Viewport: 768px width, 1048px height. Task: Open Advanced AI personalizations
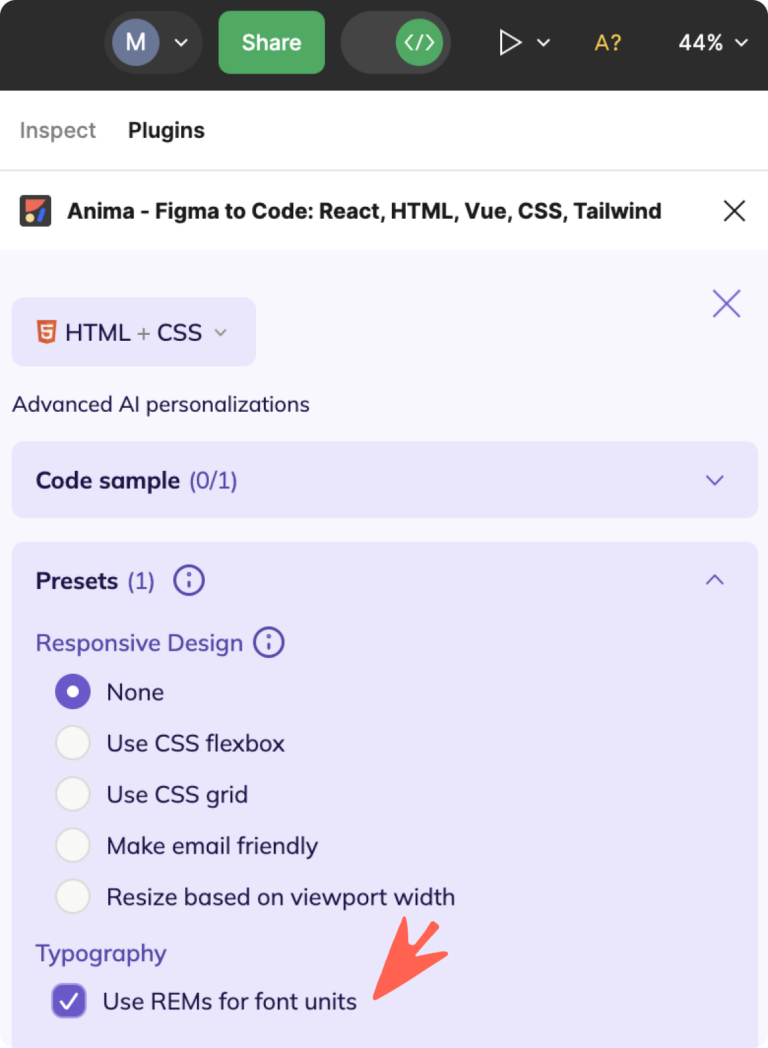coord(160,404)
